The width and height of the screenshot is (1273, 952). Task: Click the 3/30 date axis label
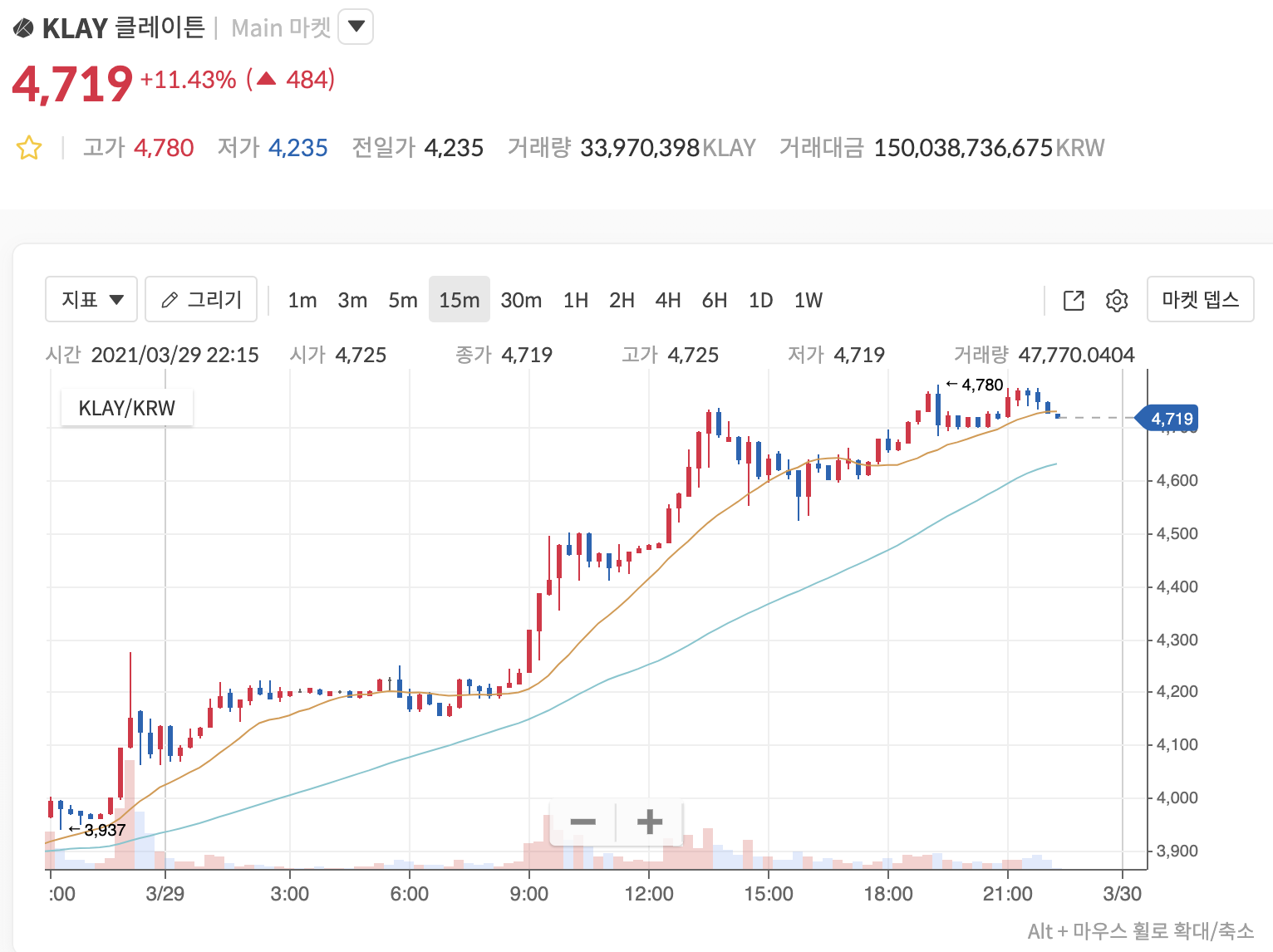(x=1122, y=894)
